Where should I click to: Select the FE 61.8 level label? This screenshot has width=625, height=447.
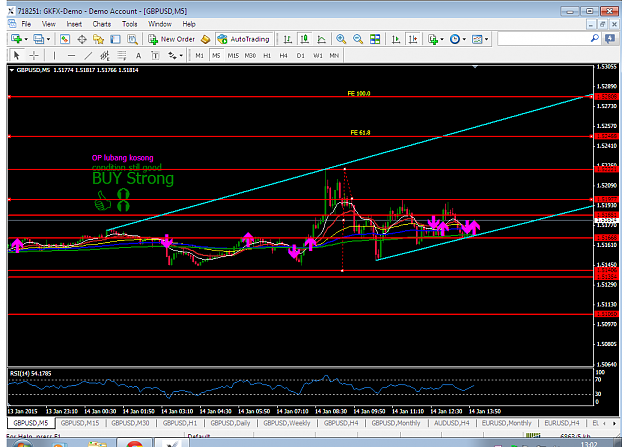point(360,132)
